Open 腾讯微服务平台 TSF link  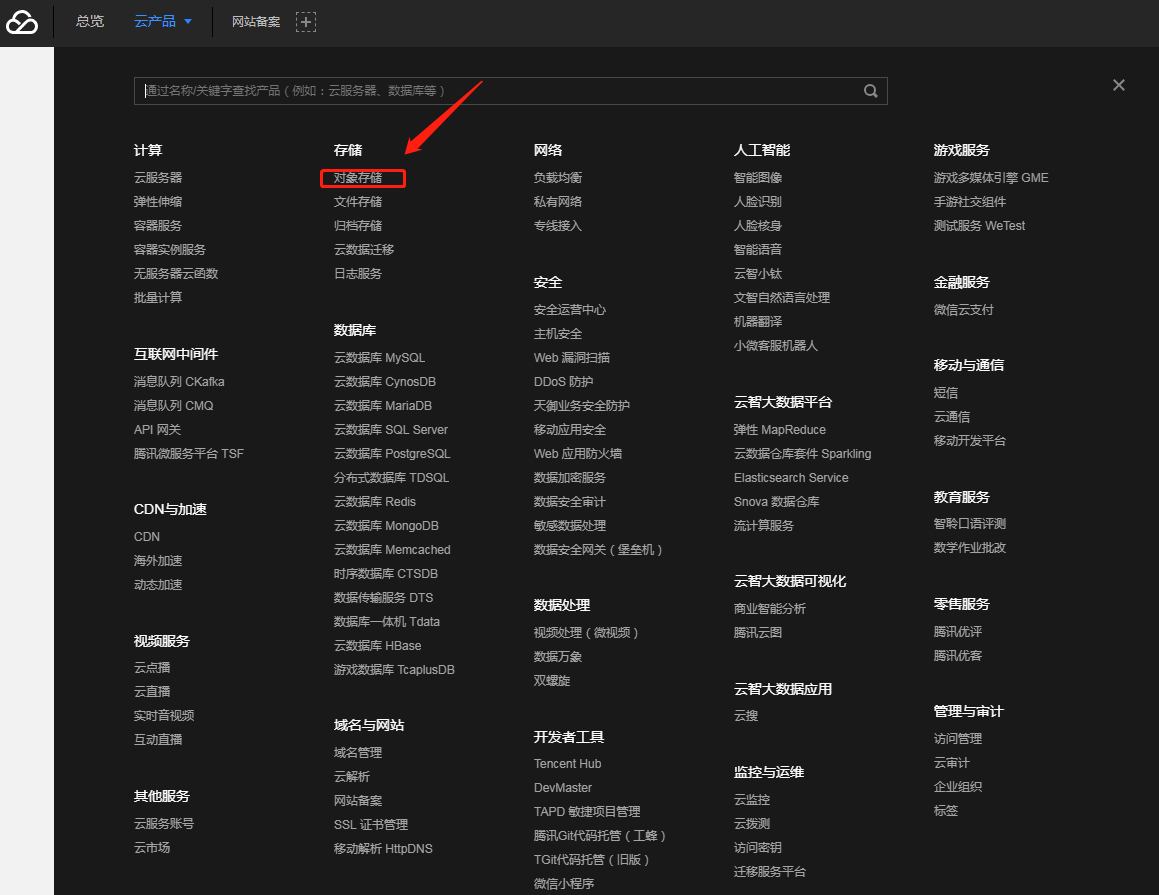(x=188, y=454)
